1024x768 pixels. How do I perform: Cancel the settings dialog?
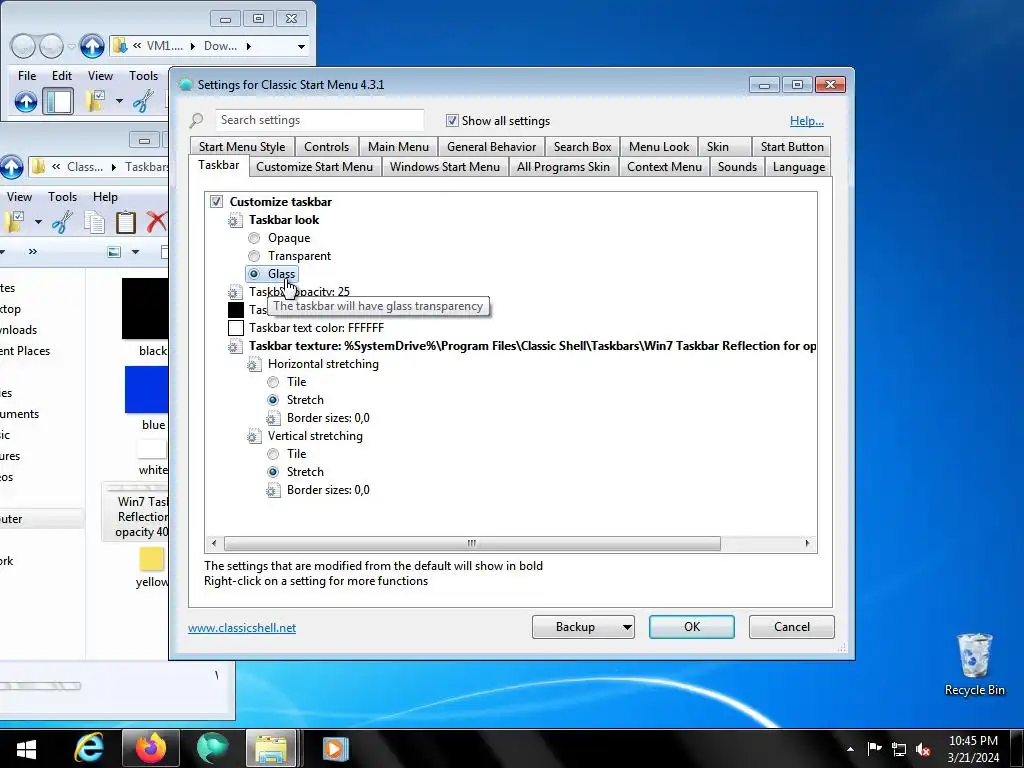pos(792,627)
